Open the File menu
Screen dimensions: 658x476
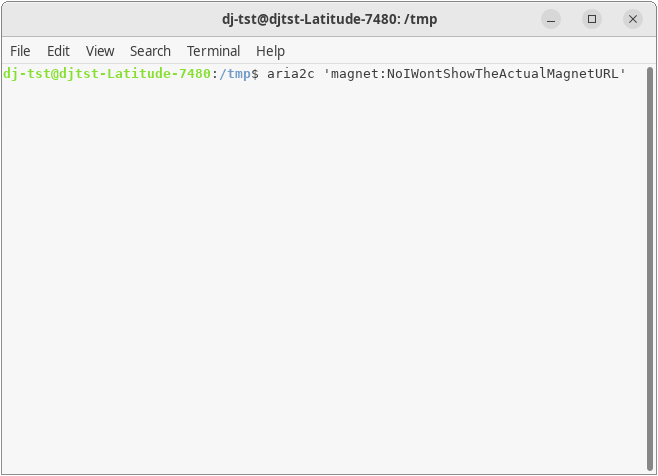coord(20,51)
